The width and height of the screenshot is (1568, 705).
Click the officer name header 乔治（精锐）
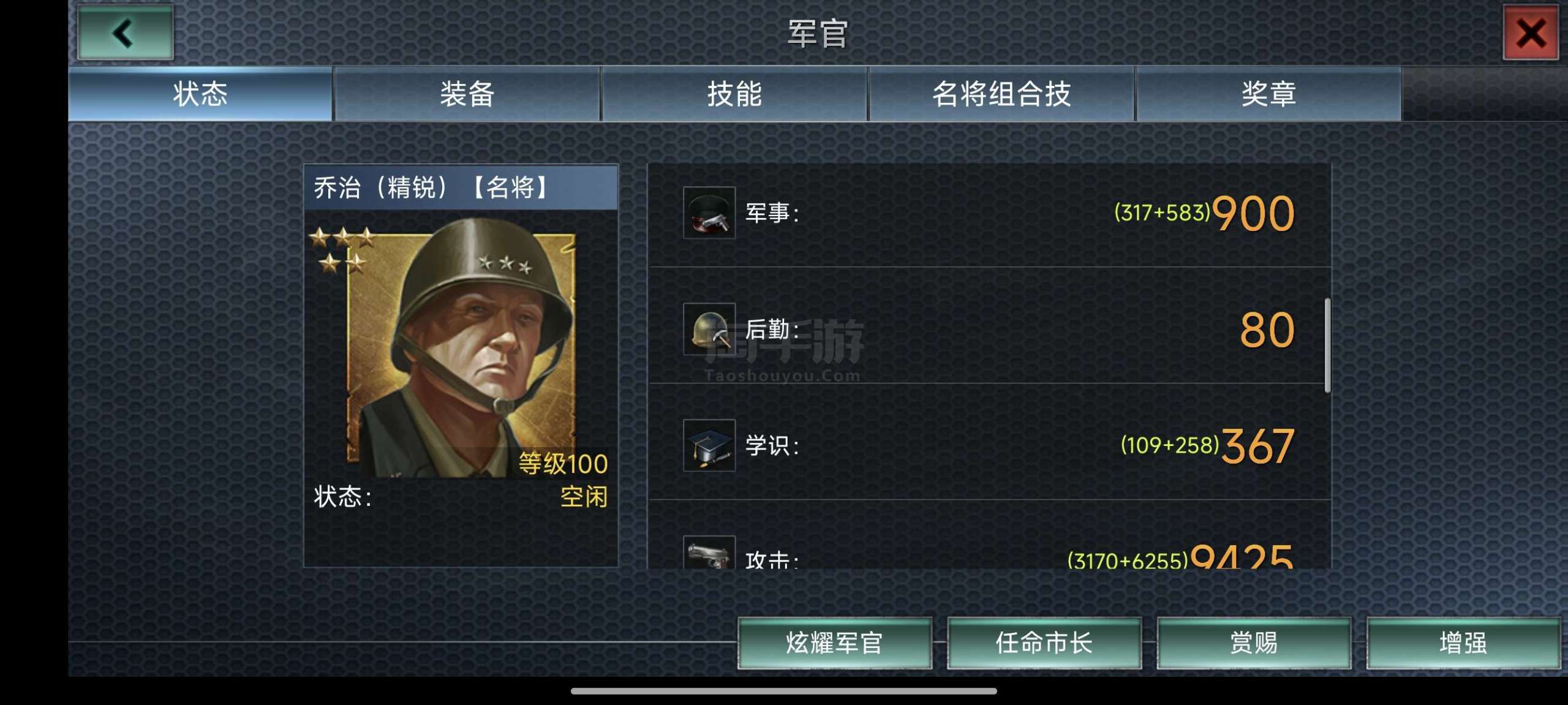(380, 187)
